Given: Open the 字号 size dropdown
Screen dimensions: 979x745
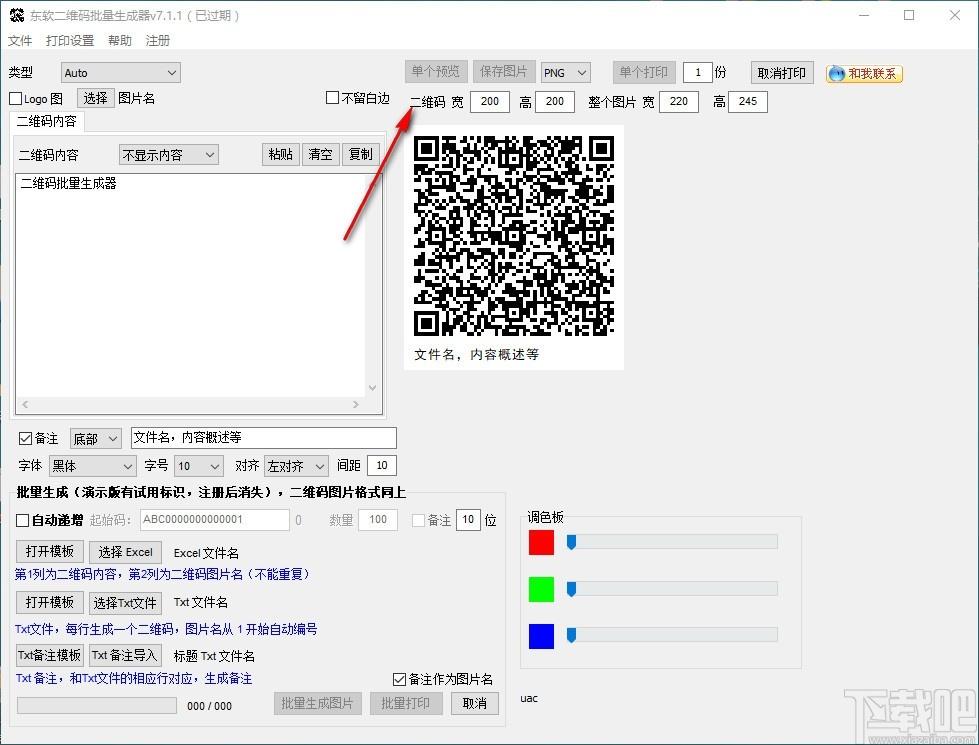Looking at the screenshot, I should [199, 466].
